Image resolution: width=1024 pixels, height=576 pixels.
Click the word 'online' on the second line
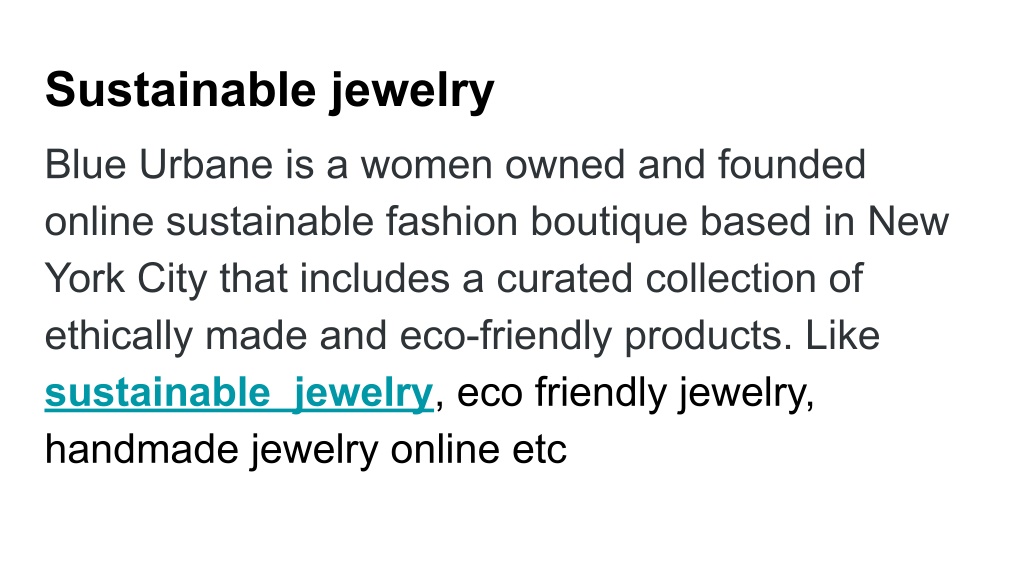99,222
